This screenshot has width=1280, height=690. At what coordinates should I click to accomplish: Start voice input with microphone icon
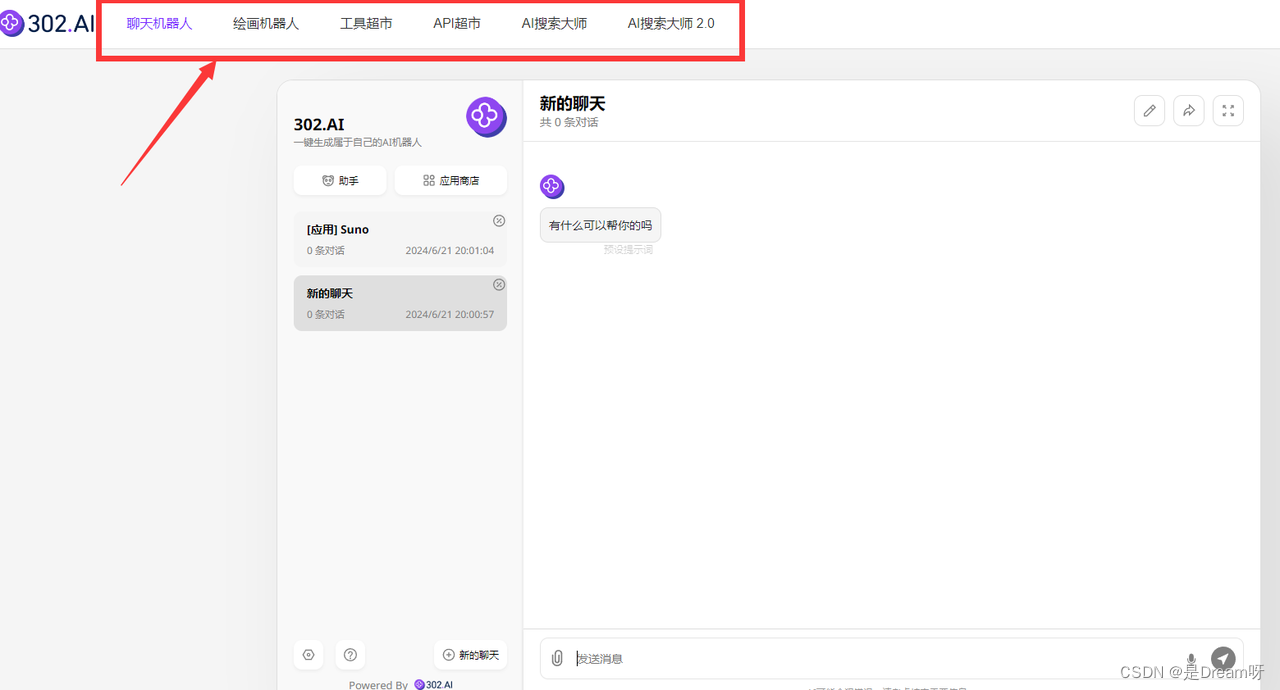pos(1191,658)
